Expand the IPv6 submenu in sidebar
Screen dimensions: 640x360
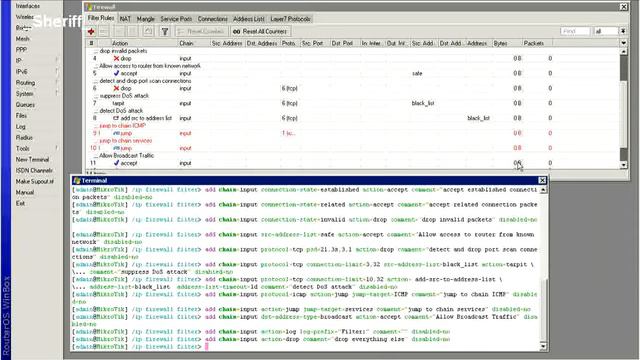56,71
